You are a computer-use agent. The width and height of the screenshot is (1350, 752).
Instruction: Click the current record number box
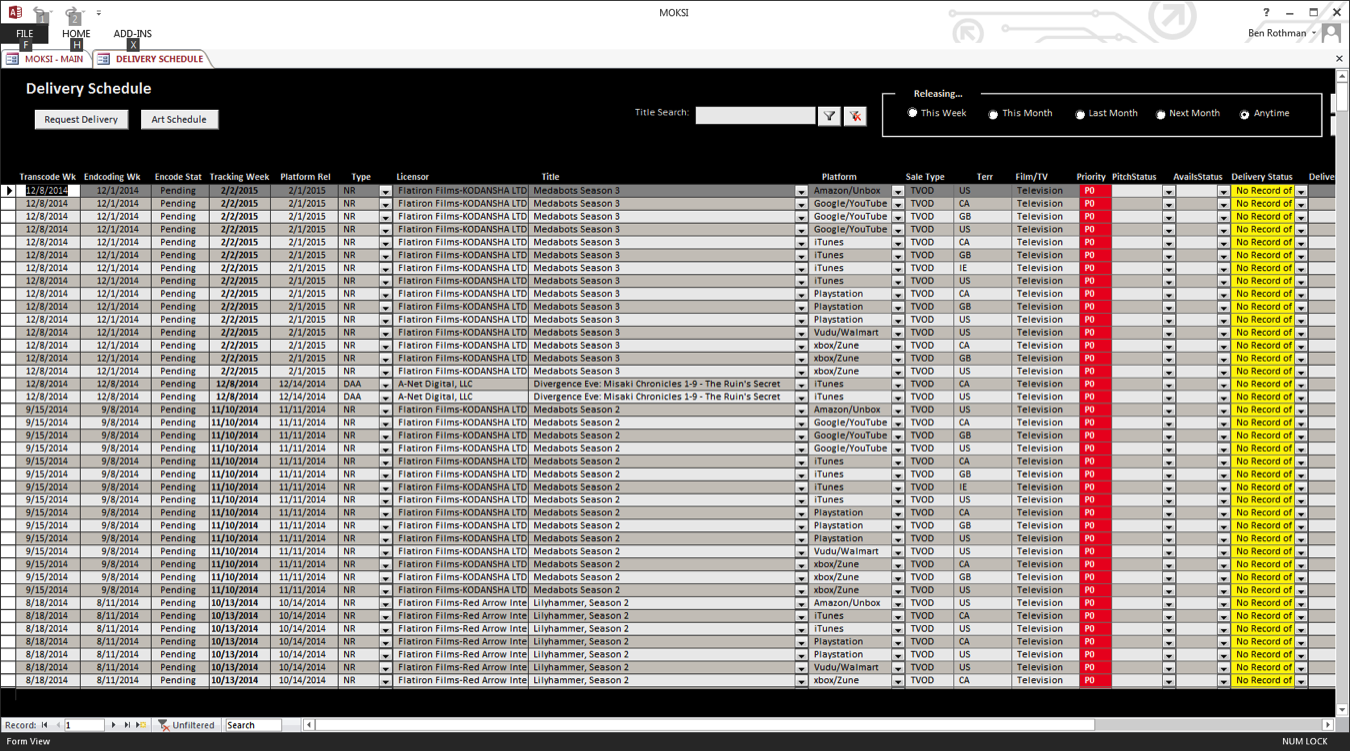tap(84, 725)
